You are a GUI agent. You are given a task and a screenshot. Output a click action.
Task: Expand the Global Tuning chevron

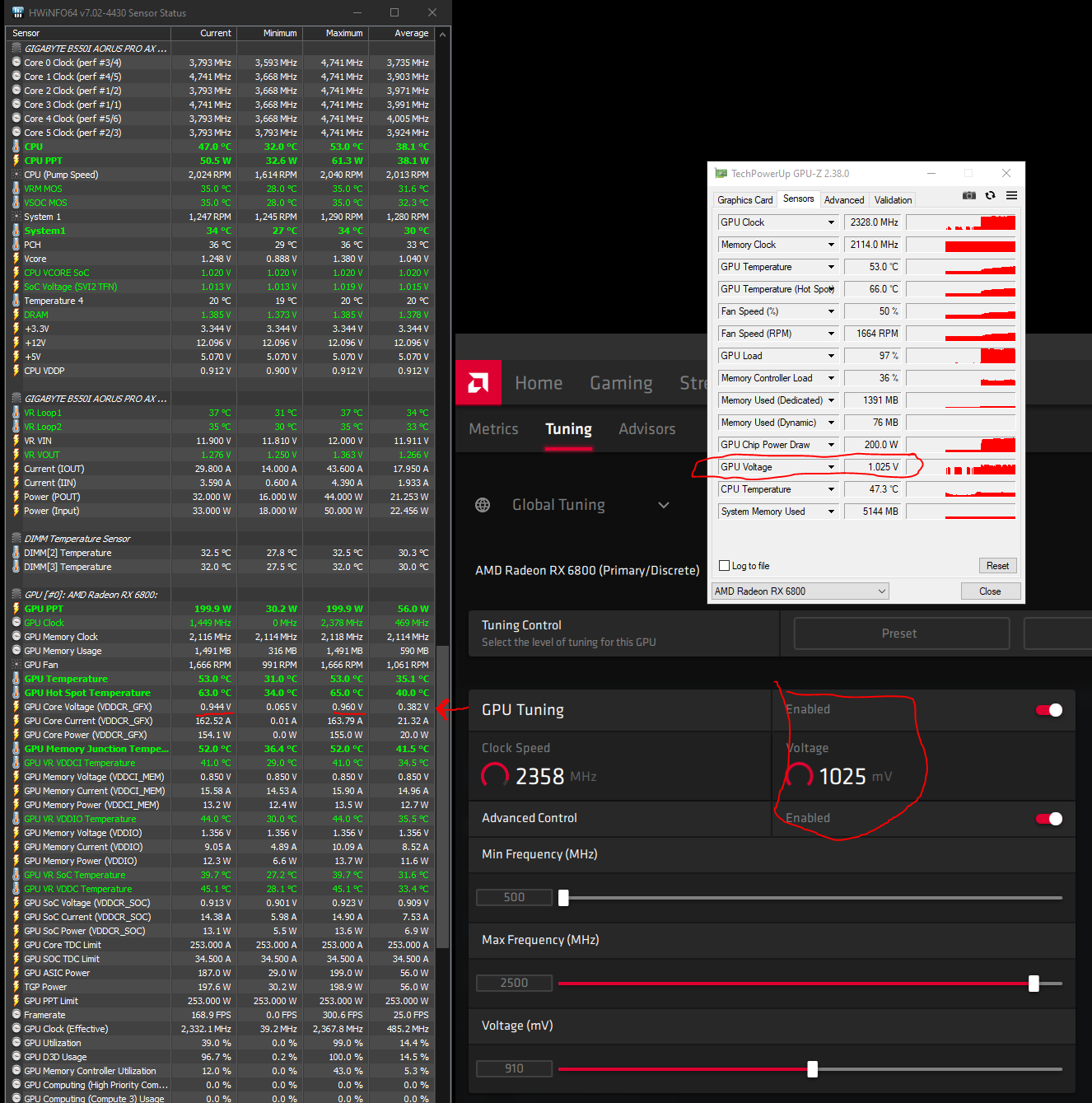pos(664,505)
